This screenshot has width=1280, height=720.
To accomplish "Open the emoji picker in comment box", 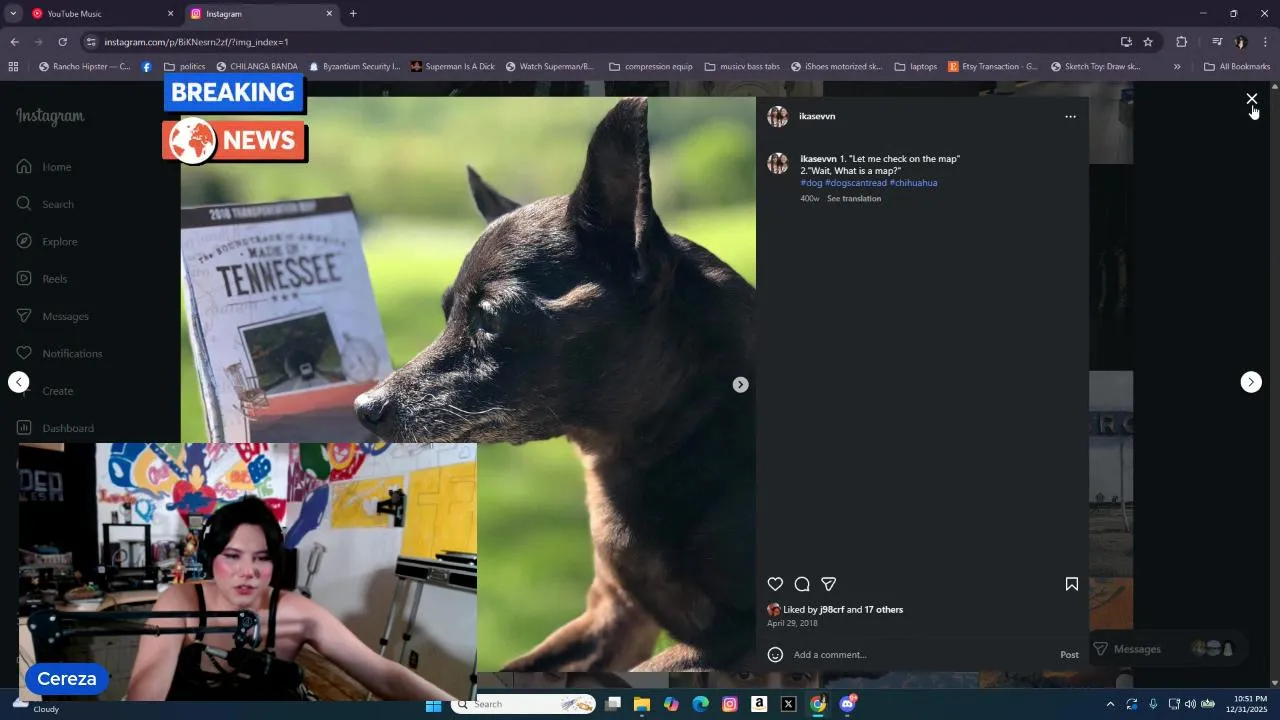I will tap(775, 655).
